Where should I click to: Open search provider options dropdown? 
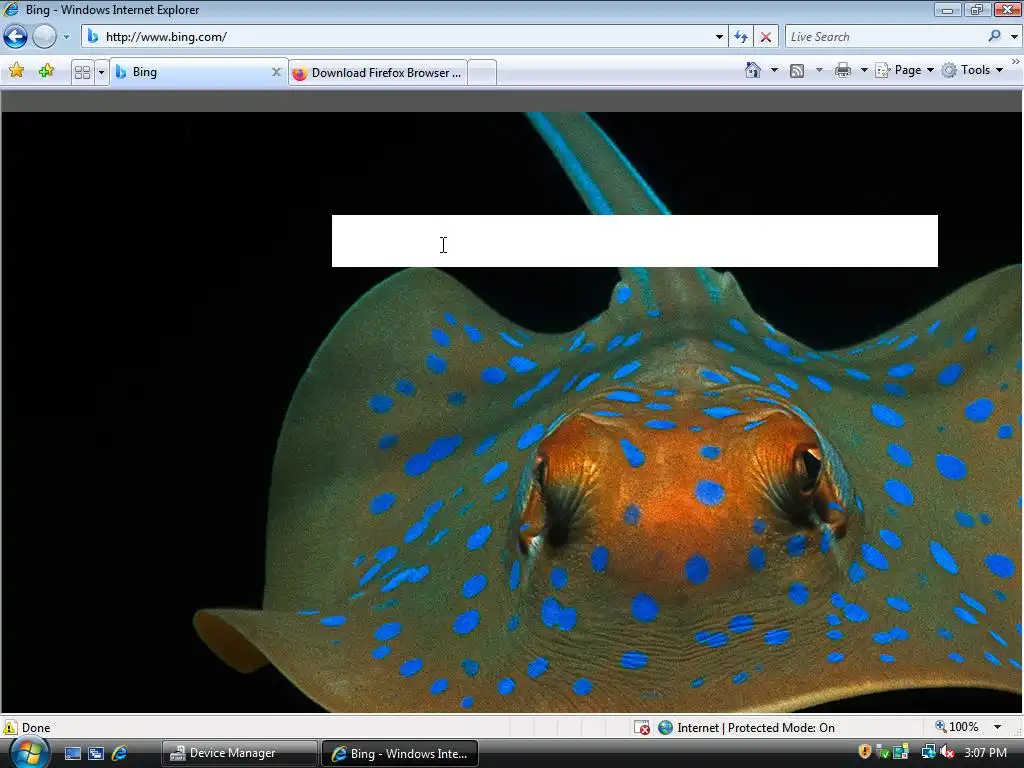point(1014,37)
